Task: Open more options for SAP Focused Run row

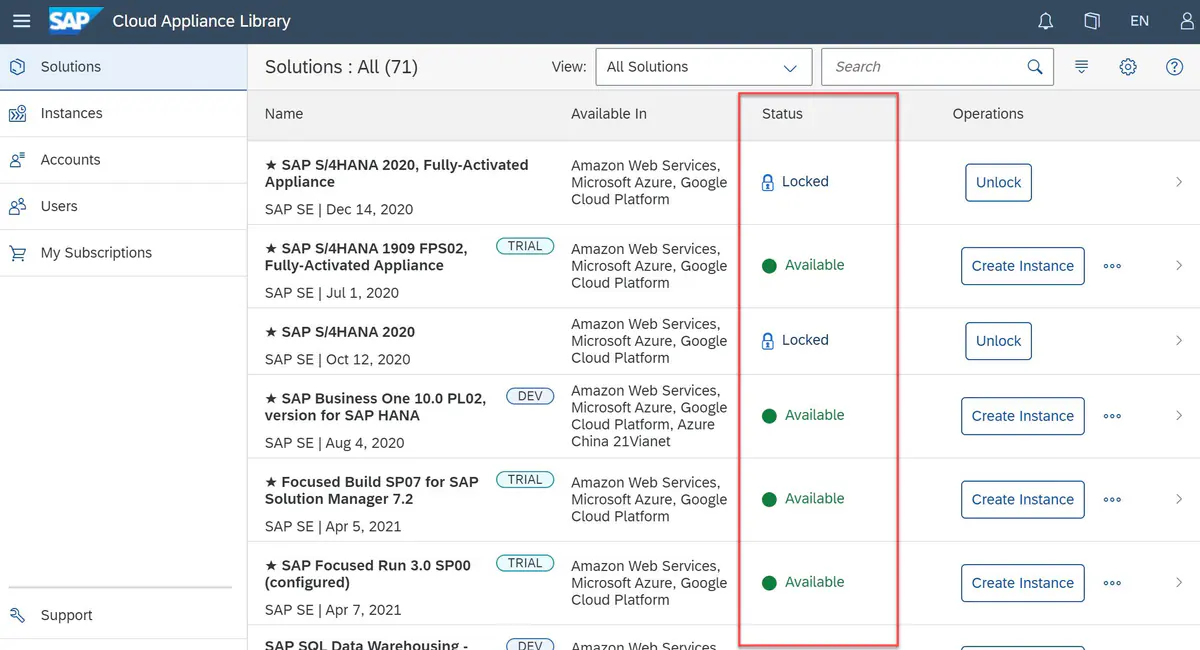Action: coord(1112,583)
